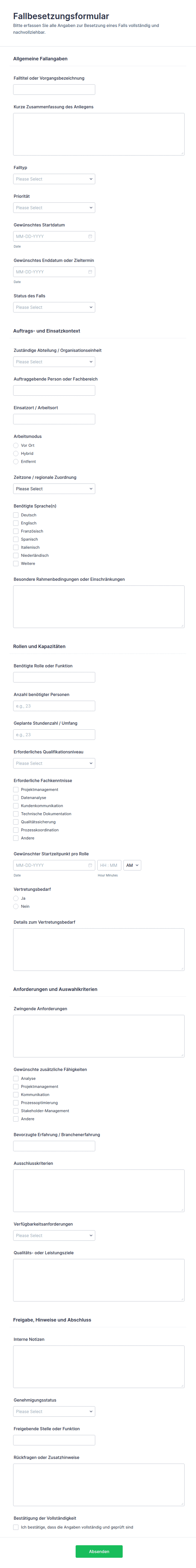Viewport: 196px width, 1568px height.
Task: Select the Hybrid work mode radio button
Action: tap(16, 454)
